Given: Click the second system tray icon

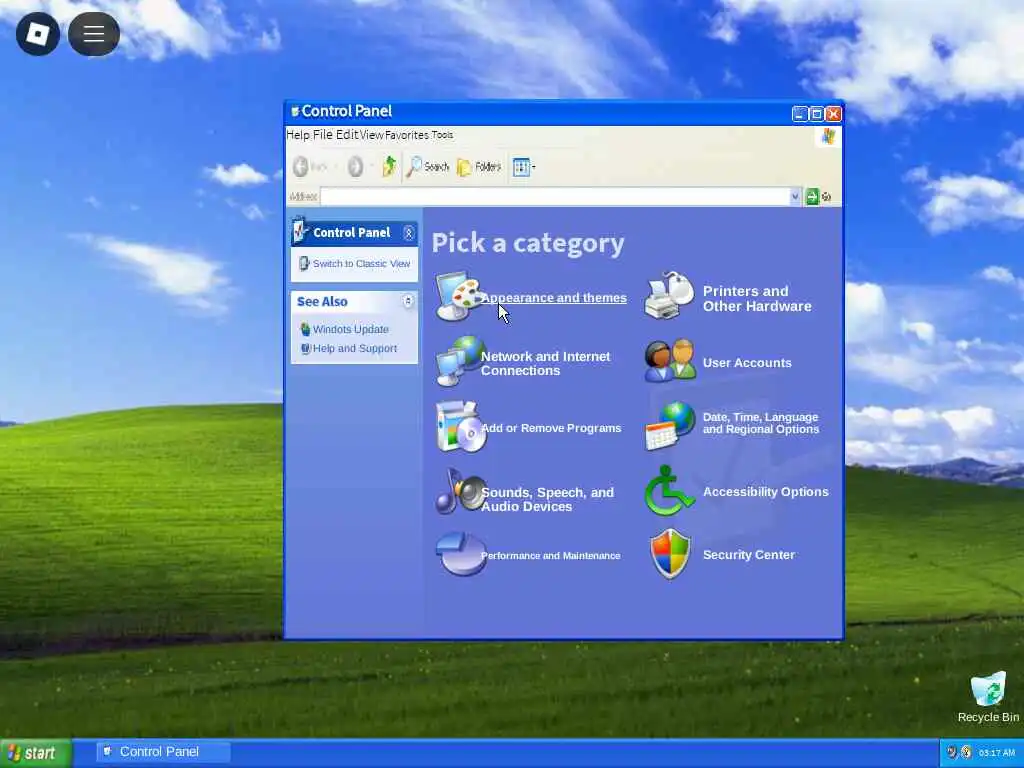Looking at the screenshot, I should click(967, 752).
